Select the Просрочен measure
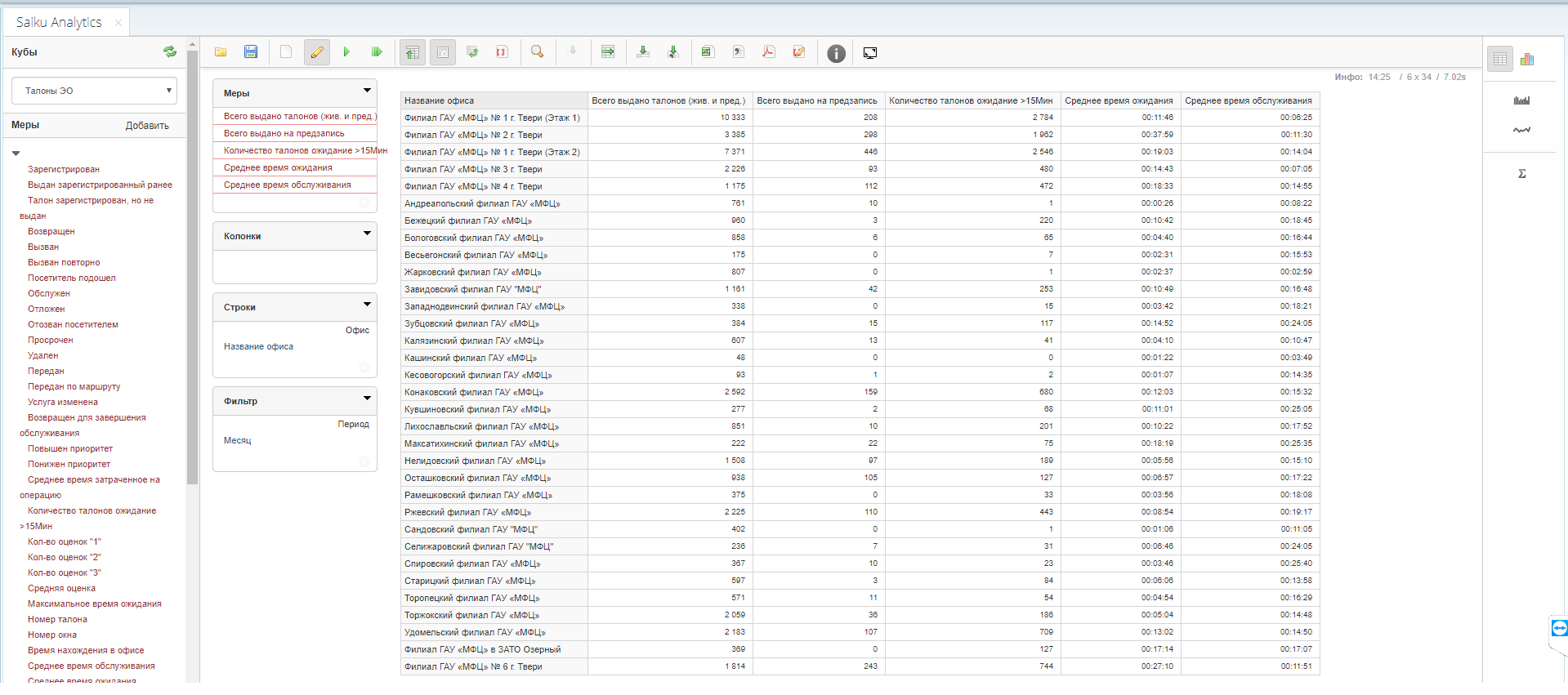Viewport: 1568px width, 695px height. [x=51, y=340]
